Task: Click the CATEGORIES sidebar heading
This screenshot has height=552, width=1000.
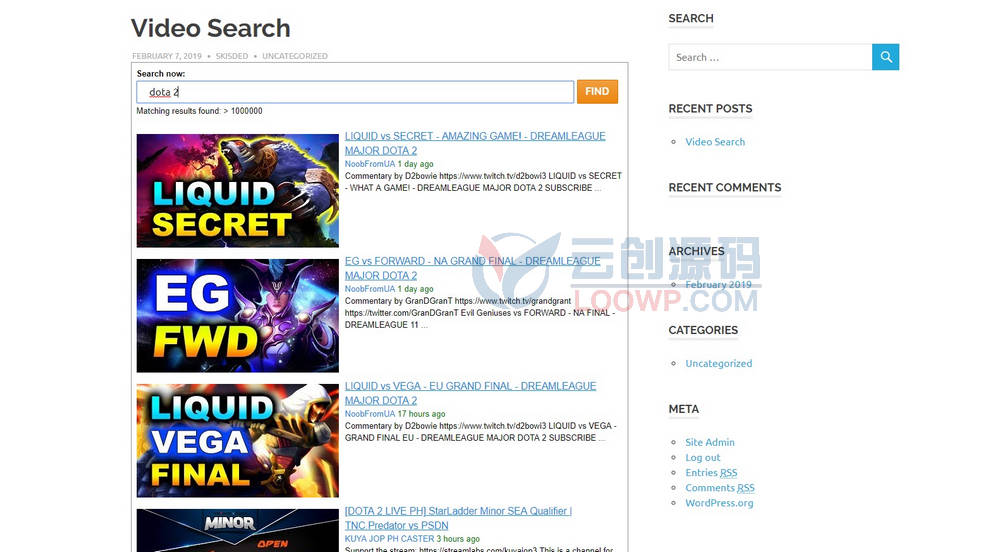Action: (703, 330)
